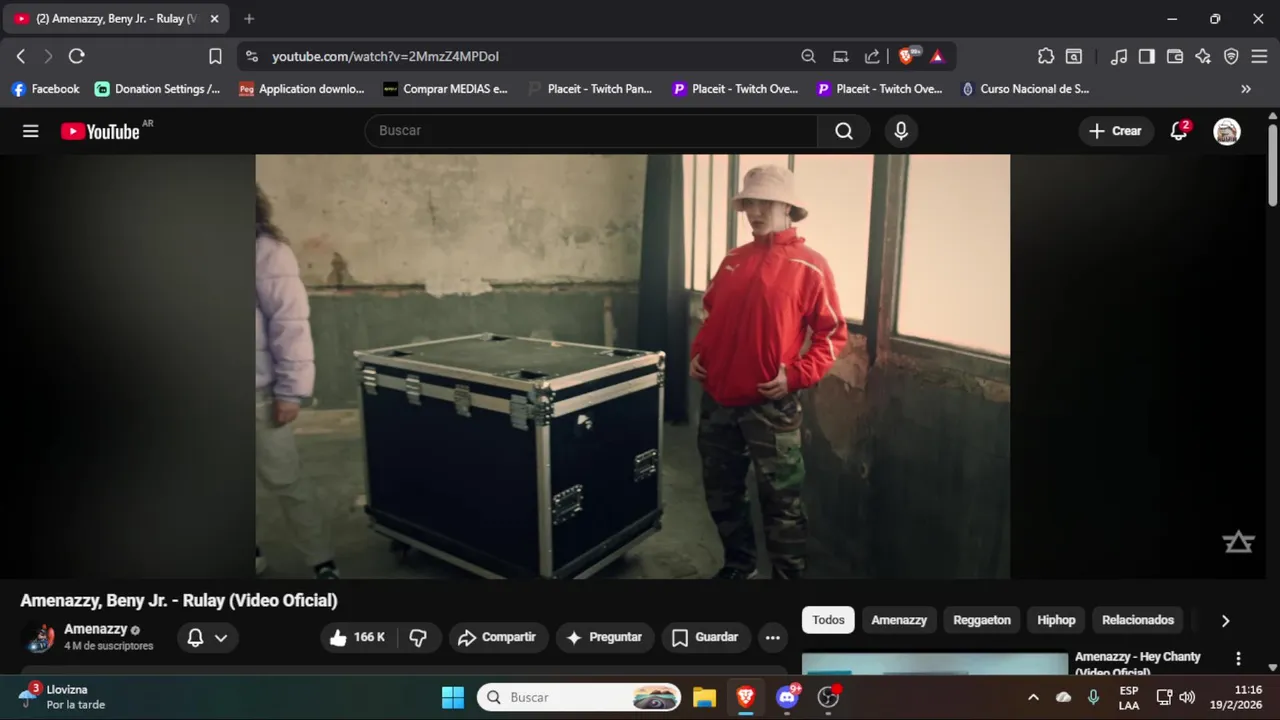This screenshot has height=720, width=1280.
Task: Open Amenazzy Hey Chanty suggested video
Action: 1138,662
